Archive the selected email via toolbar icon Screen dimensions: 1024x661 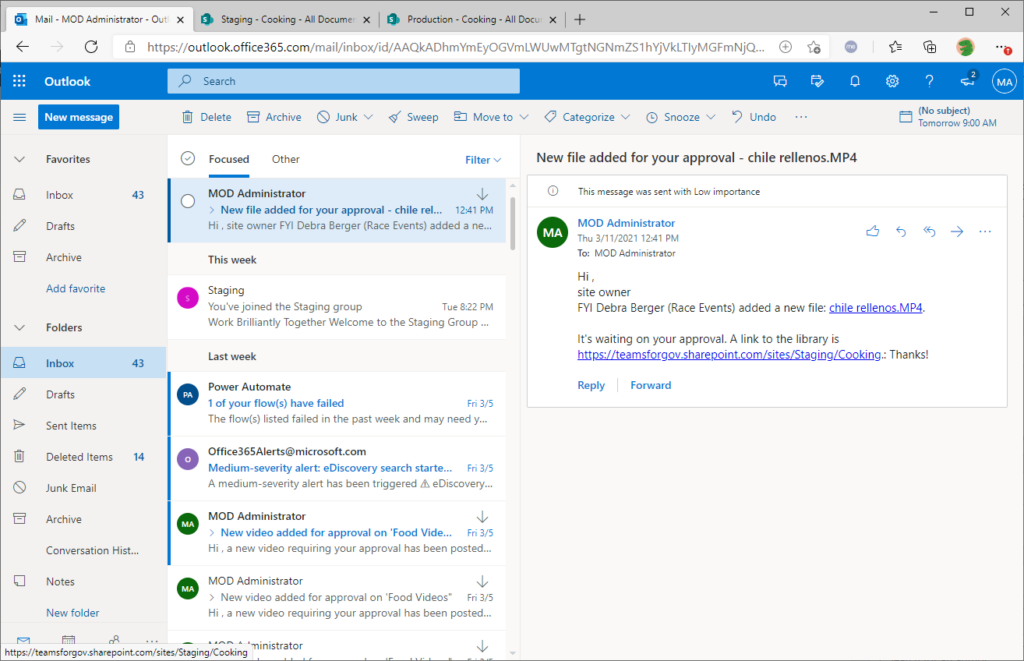coord(274,116)
